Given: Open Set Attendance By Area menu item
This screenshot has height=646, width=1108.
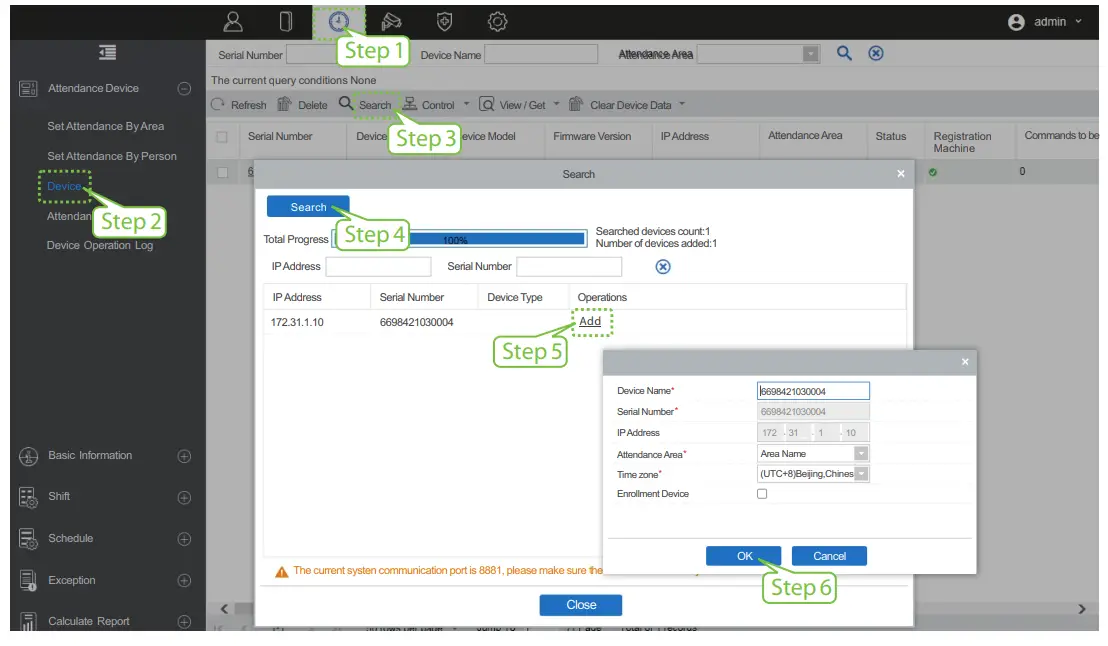Looking at the screenshot, I should tap(105, 126).
